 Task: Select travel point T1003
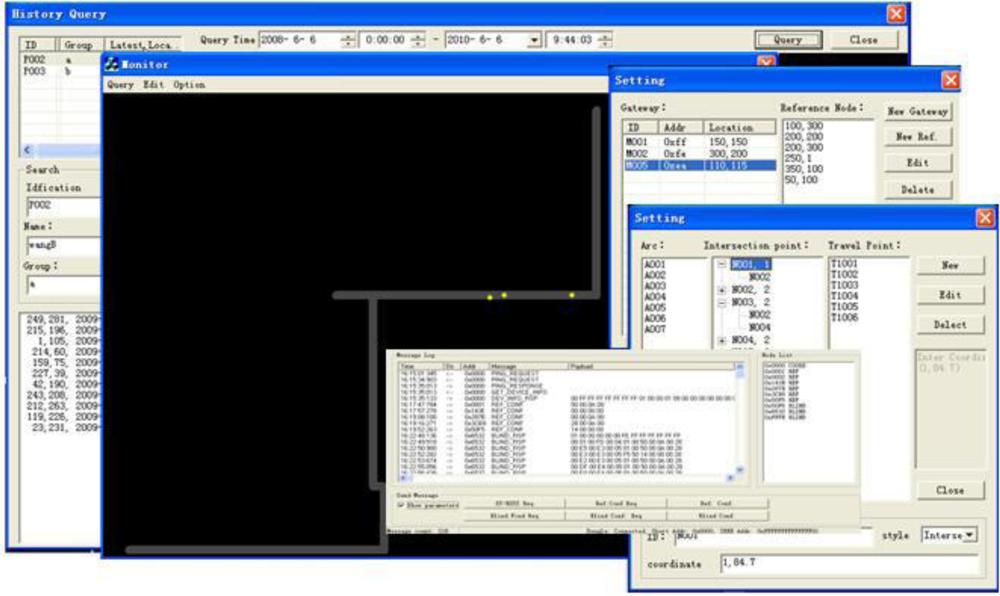tap(844, 285)
